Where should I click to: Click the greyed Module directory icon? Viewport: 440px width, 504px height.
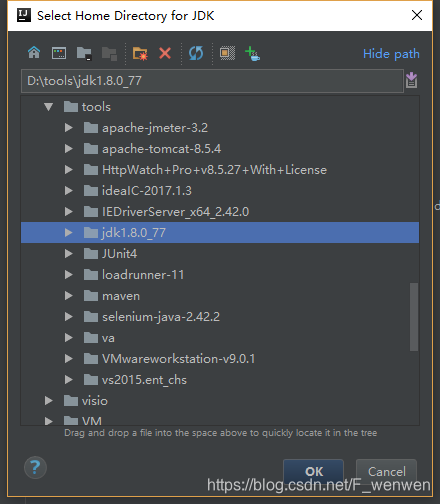tap(109, 53)
